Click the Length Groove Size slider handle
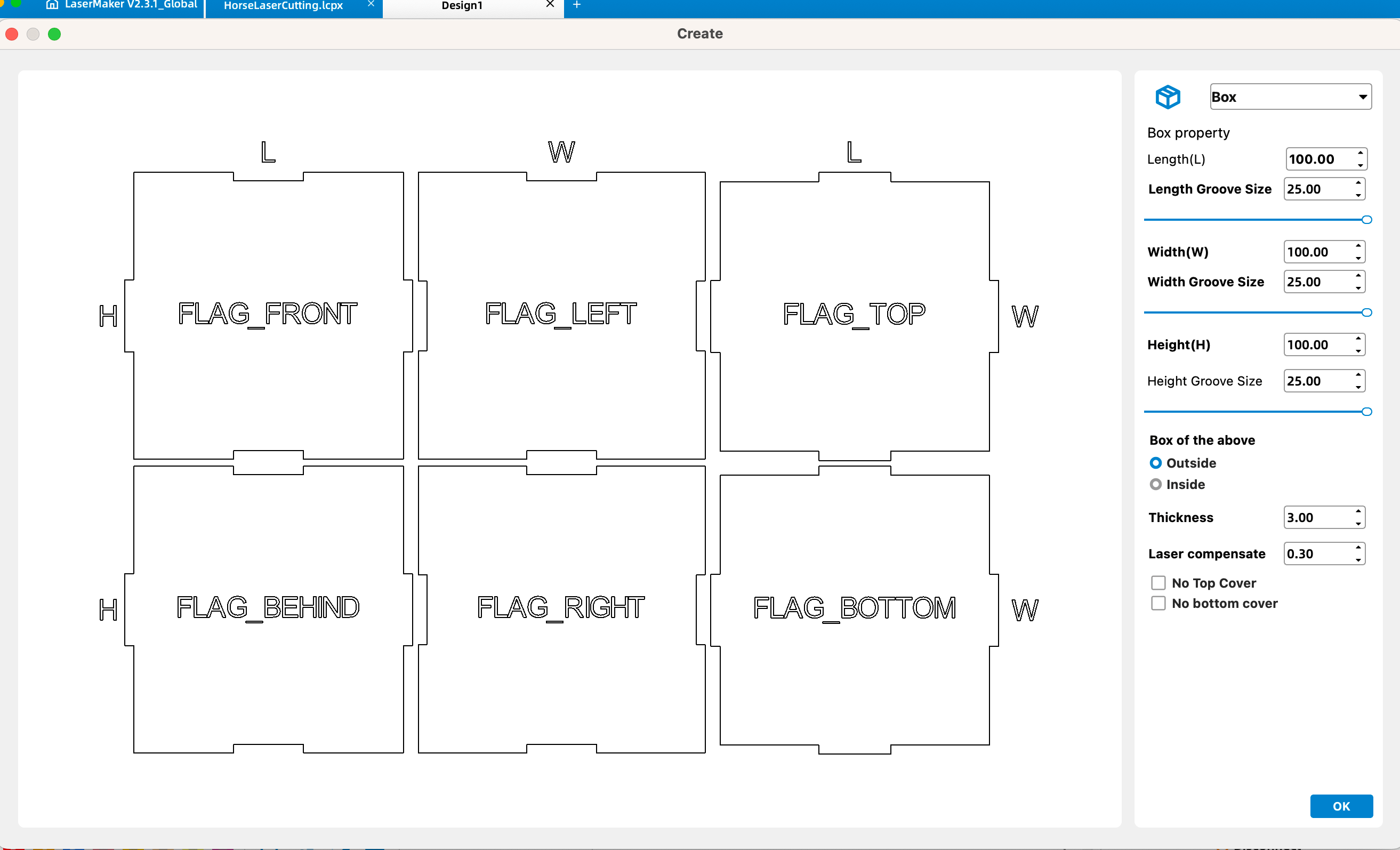 1366,220
